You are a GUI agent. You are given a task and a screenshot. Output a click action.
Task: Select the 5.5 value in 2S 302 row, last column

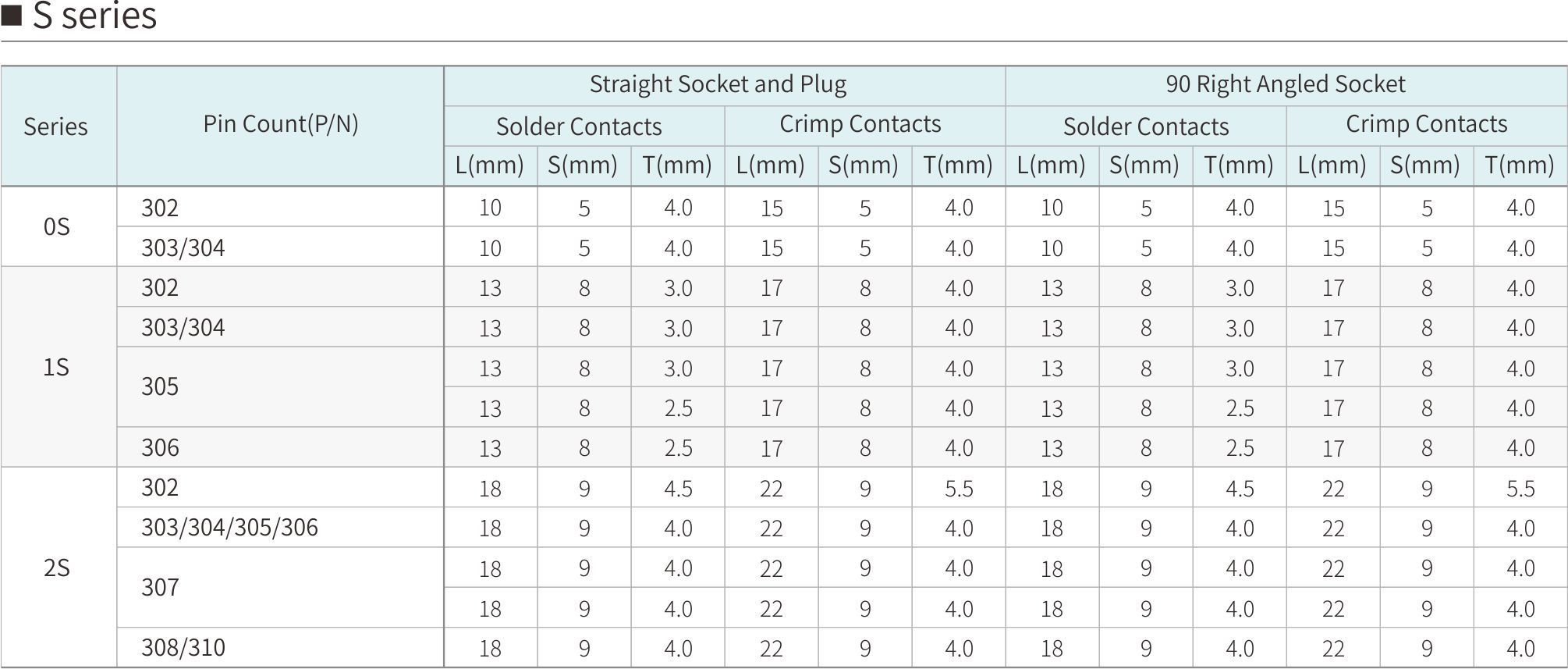[x=1520, y=489]
